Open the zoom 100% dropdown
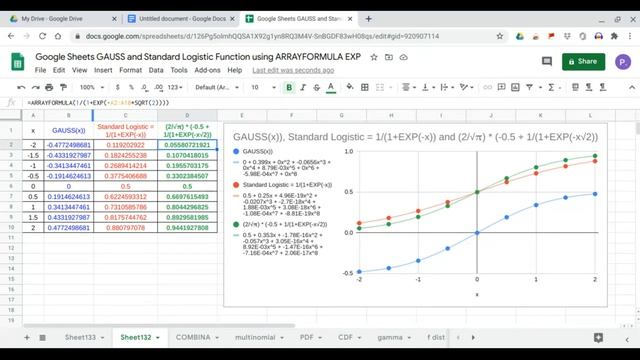This screenshot has width=640, height=360. click(92, 87)
